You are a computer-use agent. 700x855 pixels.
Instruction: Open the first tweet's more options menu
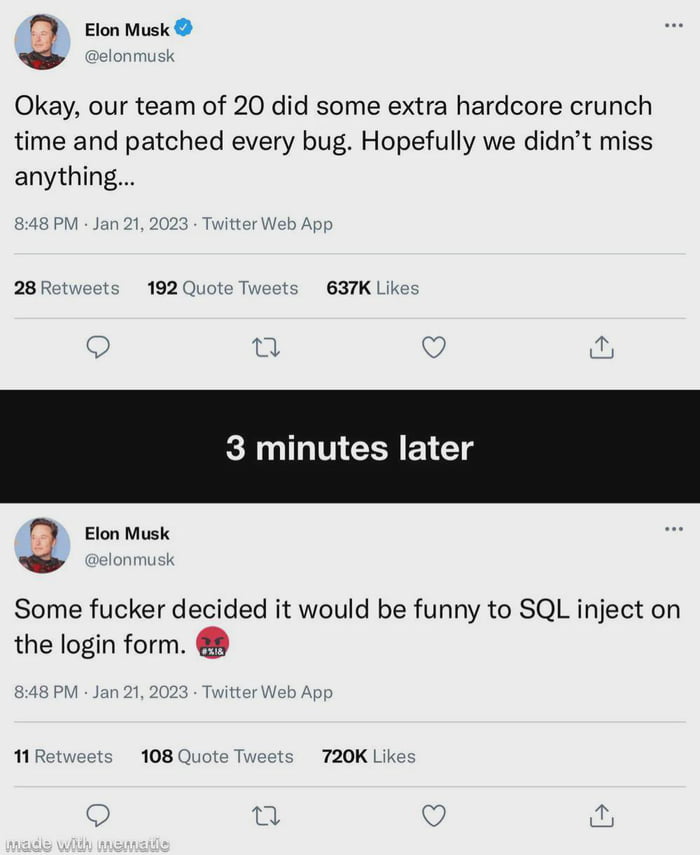click(673, 24)
